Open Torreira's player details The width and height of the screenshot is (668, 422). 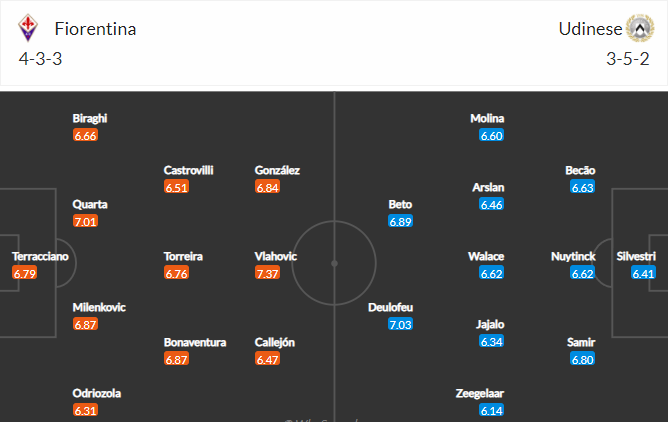click(x=183, y=256)
